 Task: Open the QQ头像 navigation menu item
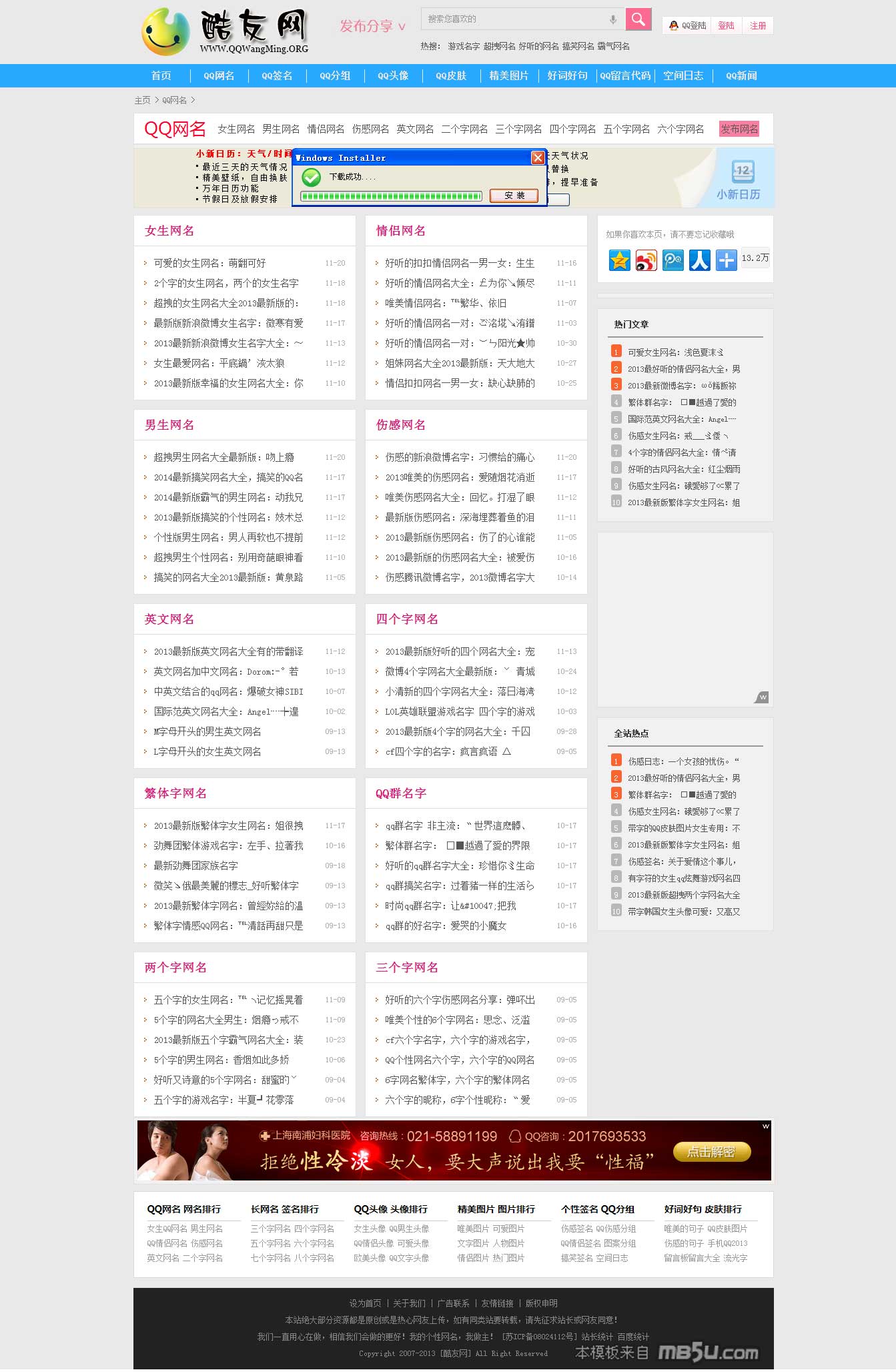coord(393,75)
